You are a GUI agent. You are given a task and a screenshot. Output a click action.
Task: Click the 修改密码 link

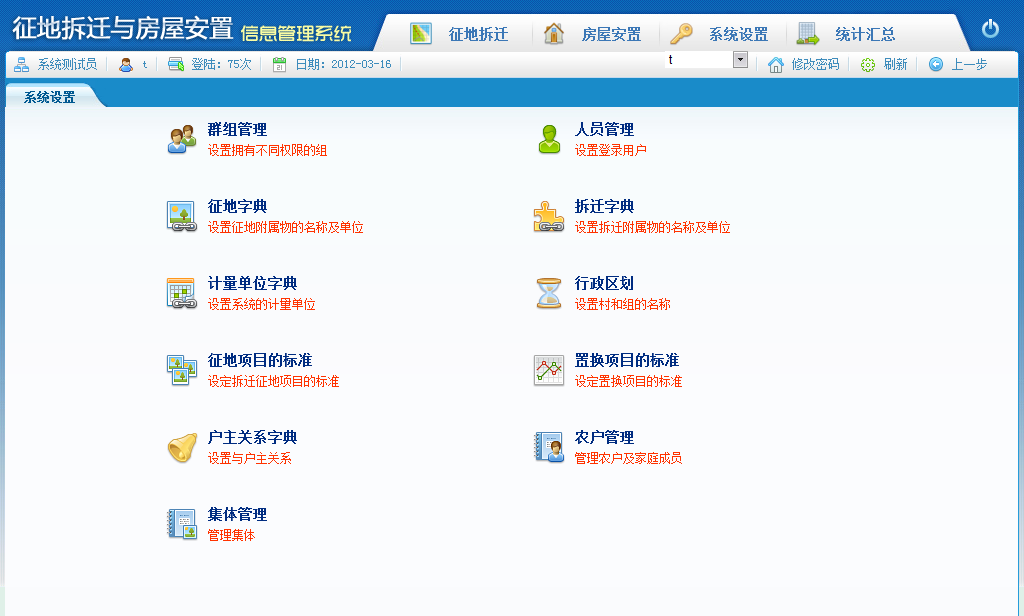coord(815,64)
